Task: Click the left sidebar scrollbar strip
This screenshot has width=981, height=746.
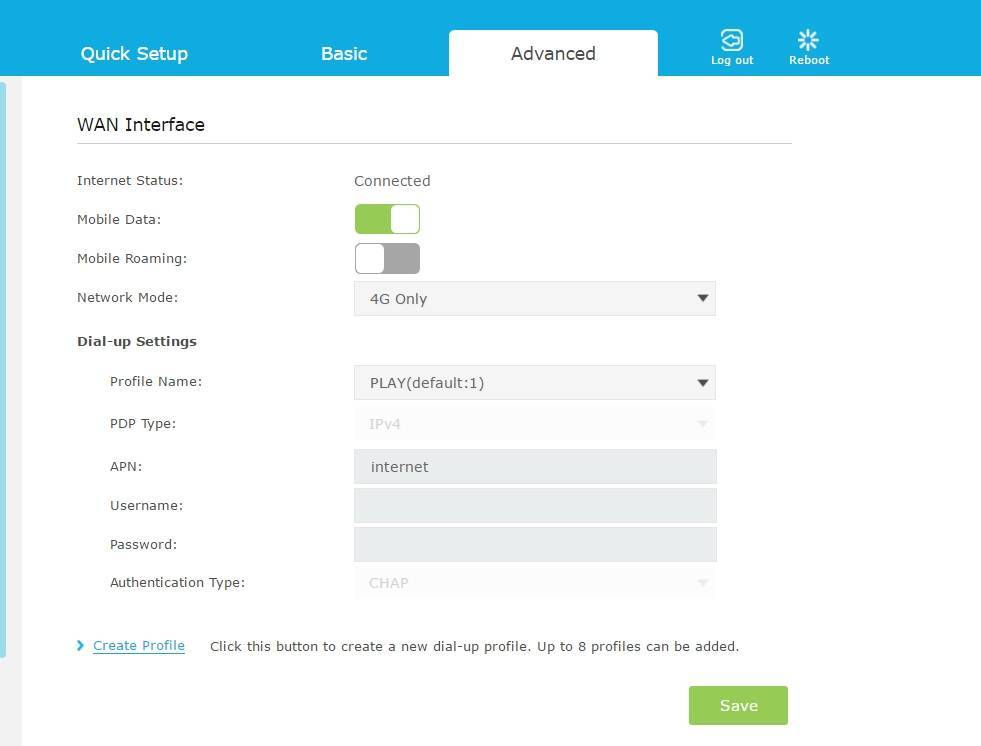Action: click(x=3, y=370)
